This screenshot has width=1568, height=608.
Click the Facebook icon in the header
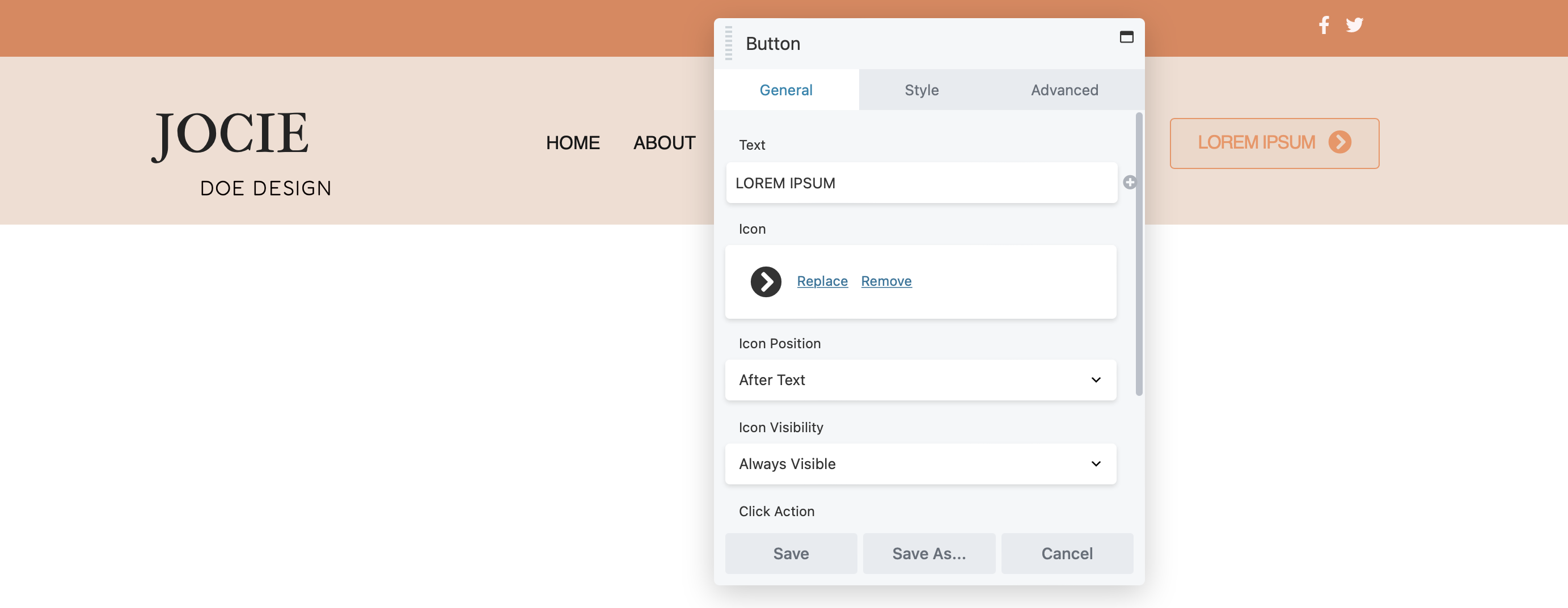(1324, 25)
